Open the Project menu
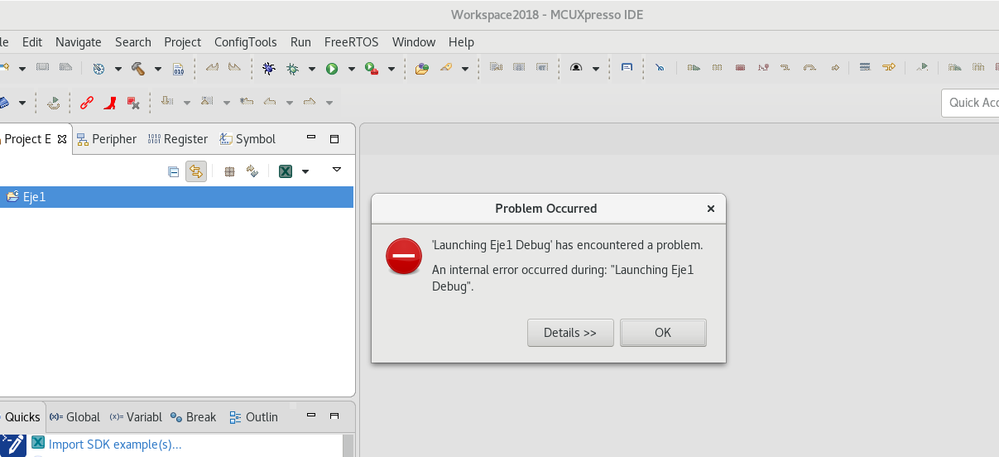The height and width of the screenshot is (457, 999). click(x=183, y=42)
